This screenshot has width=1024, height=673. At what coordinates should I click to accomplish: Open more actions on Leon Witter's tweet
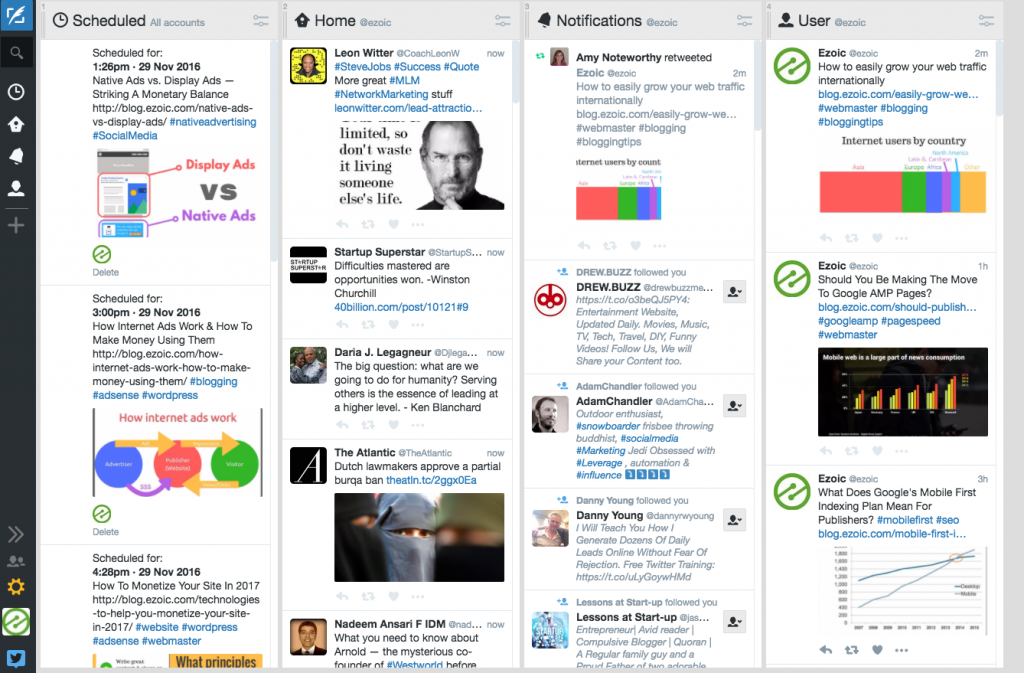[x=418, y=224]
